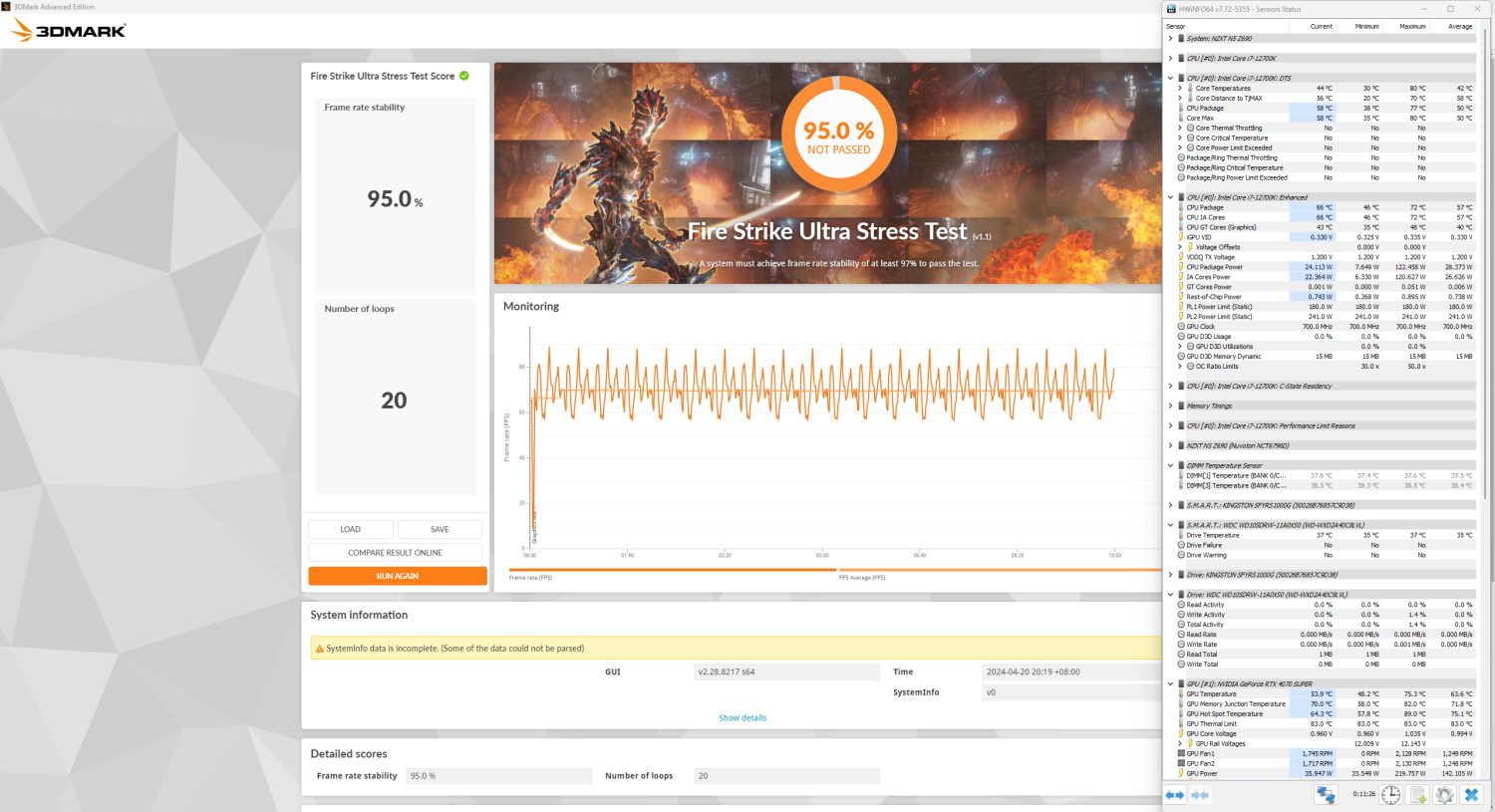The image size is (1495, 812).
Task: Click the 3DMark Advanced Edition title bar icon
Action: coord(6,6)
